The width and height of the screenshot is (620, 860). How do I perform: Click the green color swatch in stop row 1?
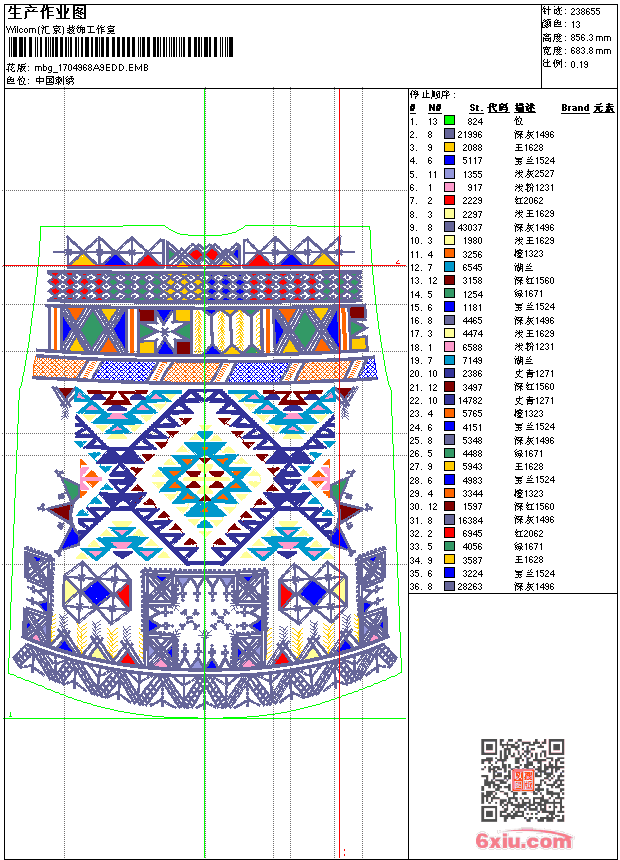click(449, 121)
